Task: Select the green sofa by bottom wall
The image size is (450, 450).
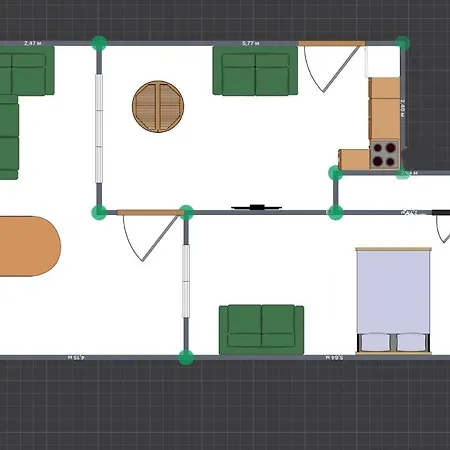Action: (261, 329)
